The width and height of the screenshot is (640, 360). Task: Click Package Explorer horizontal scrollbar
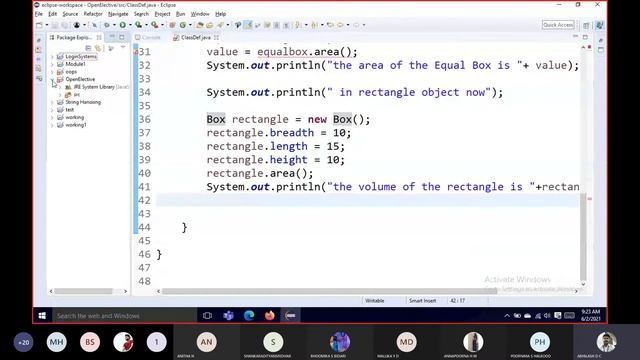tap(83, 291)
